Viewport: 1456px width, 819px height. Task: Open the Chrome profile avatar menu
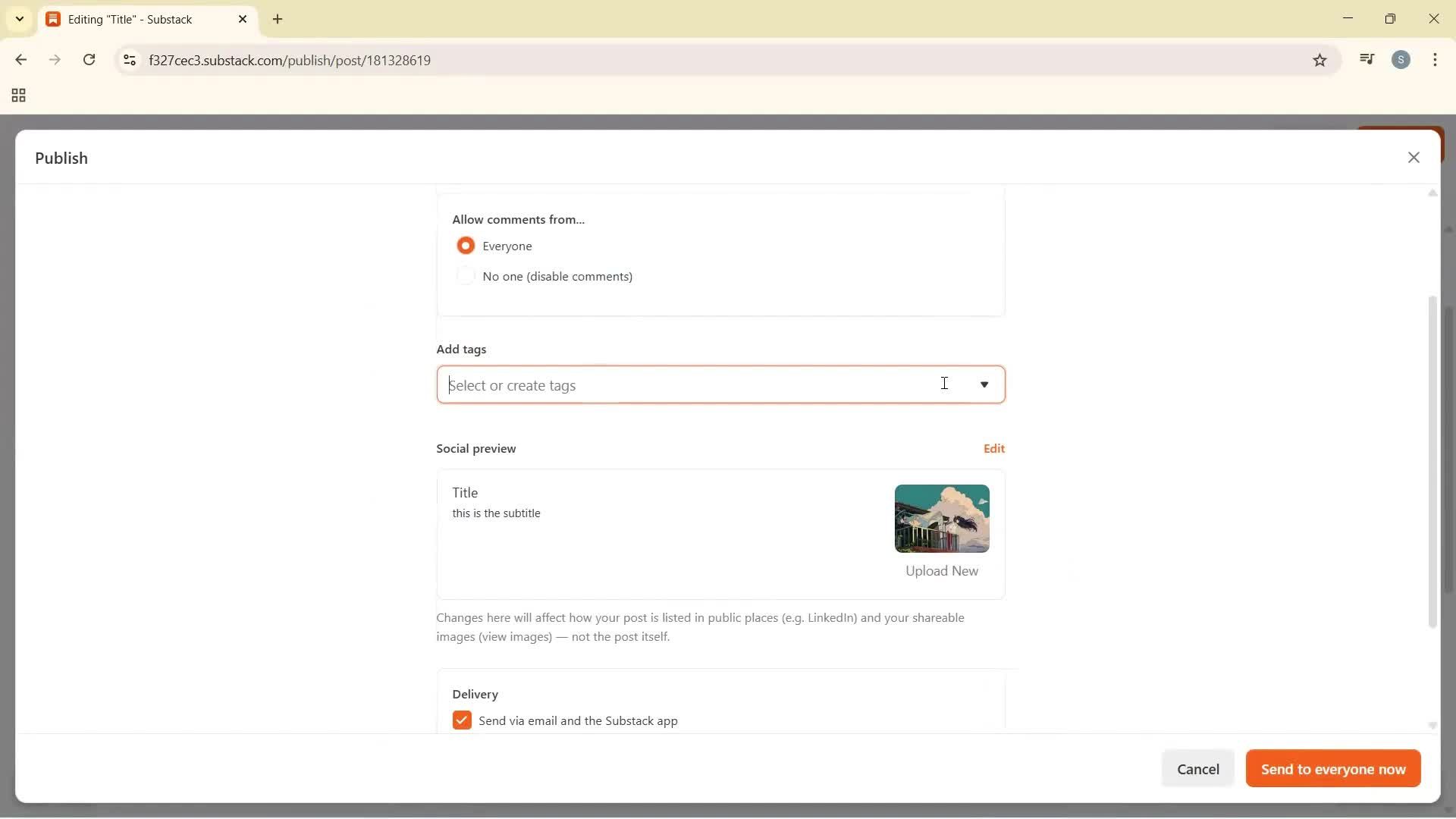1401,59
